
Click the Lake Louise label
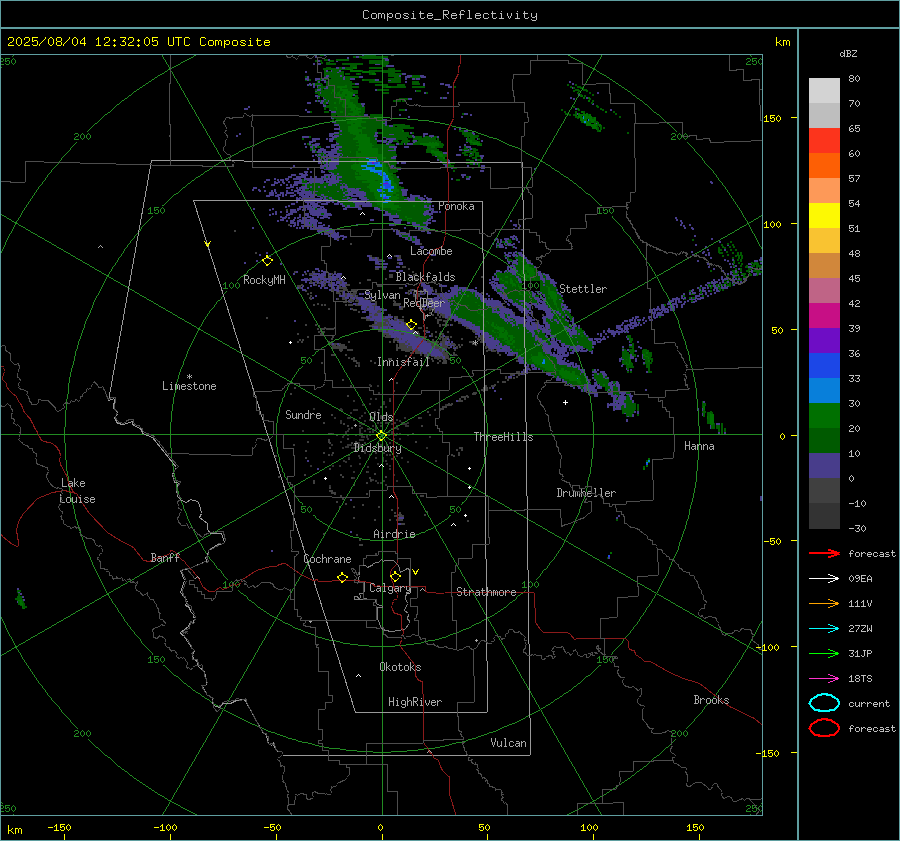click(x=77, y=491)
